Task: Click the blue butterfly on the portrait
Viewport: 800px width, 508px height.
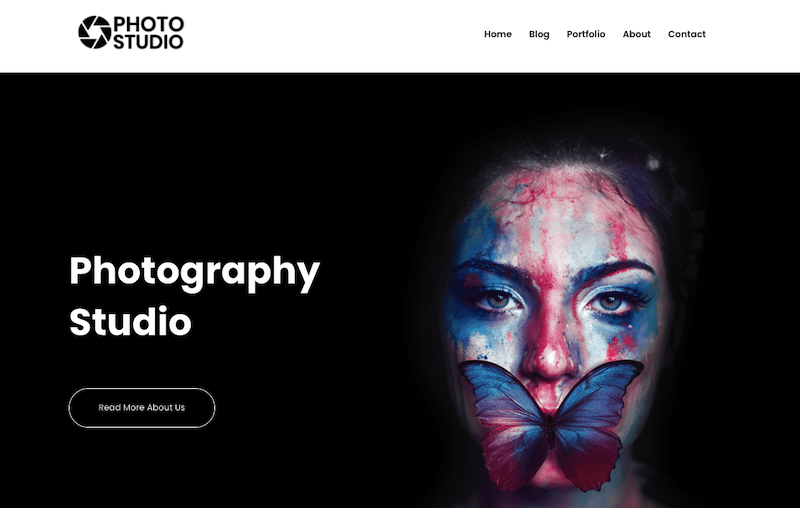Action: click(x=551, y=421)
